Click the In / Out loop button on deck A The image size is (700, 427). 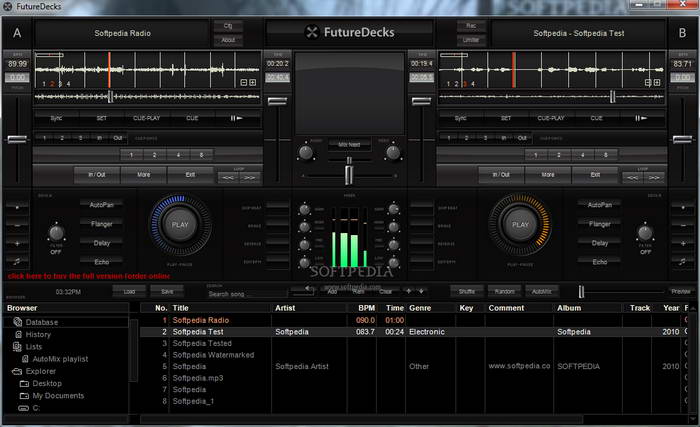[97, 175]
